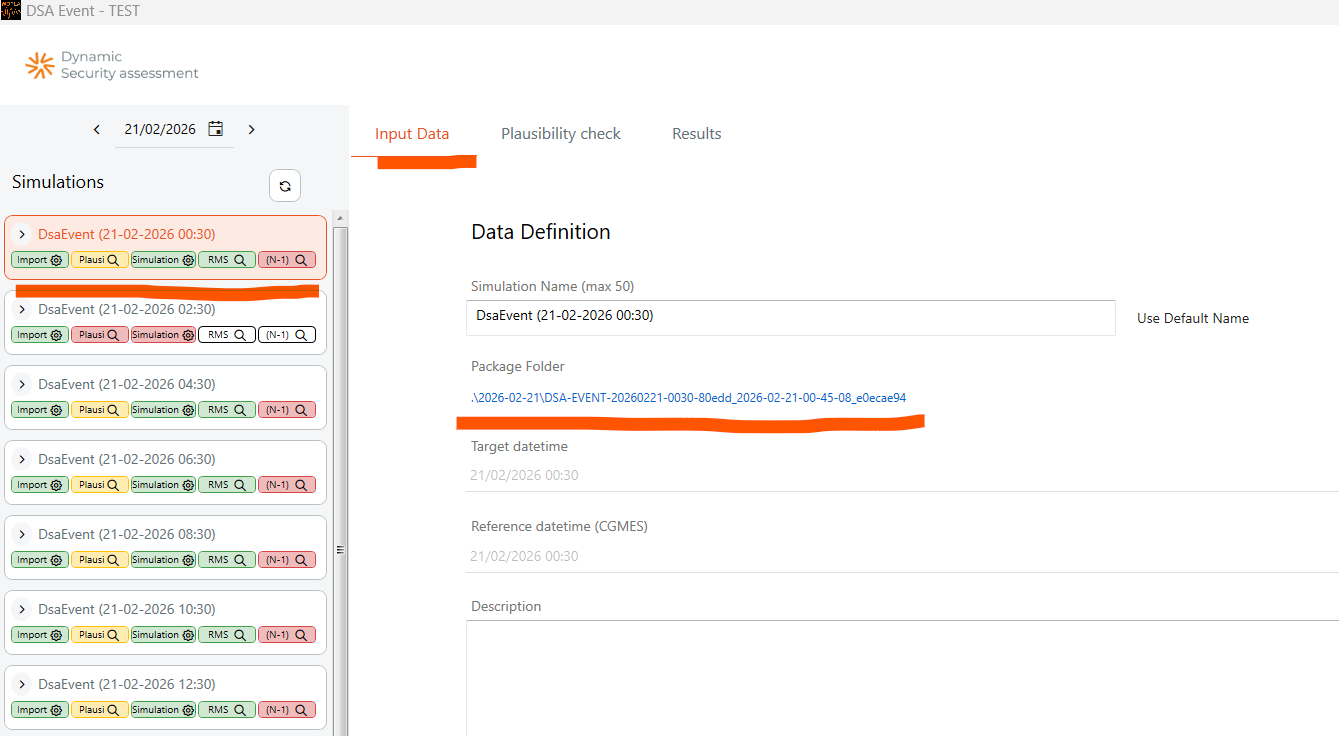Click the Dynamic Security assessment logo
This screenshot has width=1339, height=736.
pyautogui.click(x=112, y=66)
